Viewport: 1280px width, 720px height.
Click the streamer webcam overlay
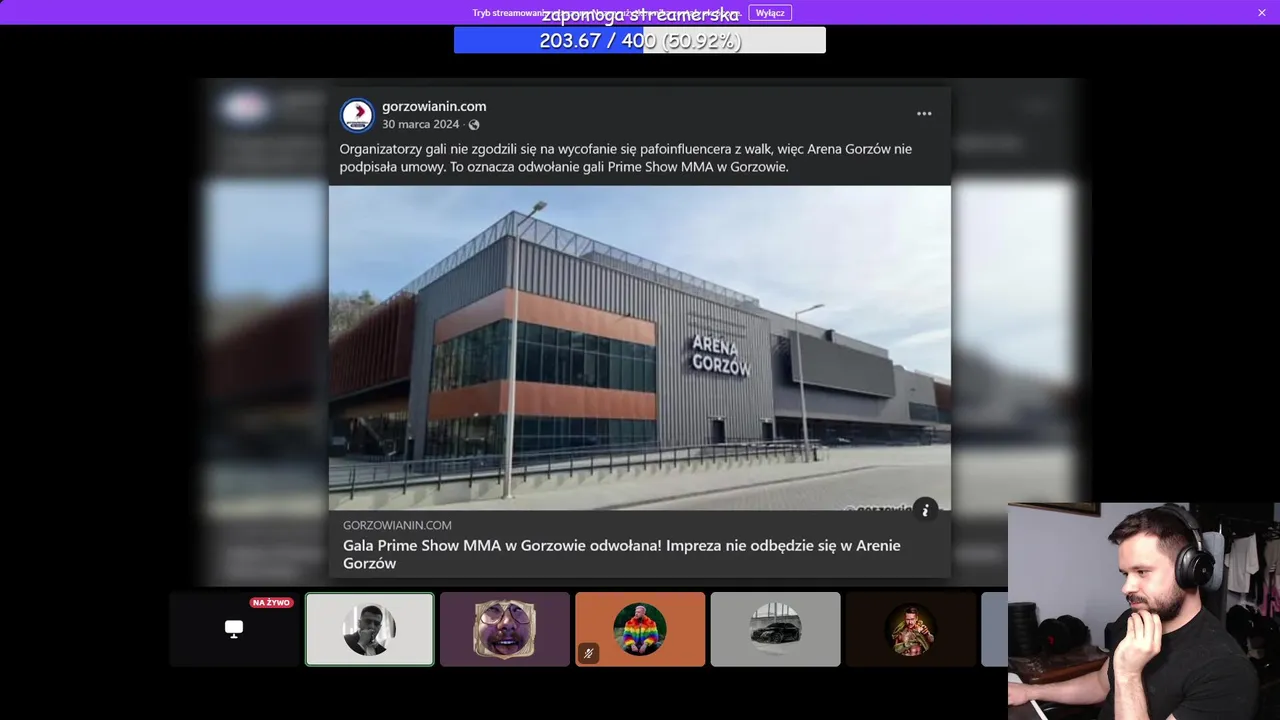click(1144, 611)
